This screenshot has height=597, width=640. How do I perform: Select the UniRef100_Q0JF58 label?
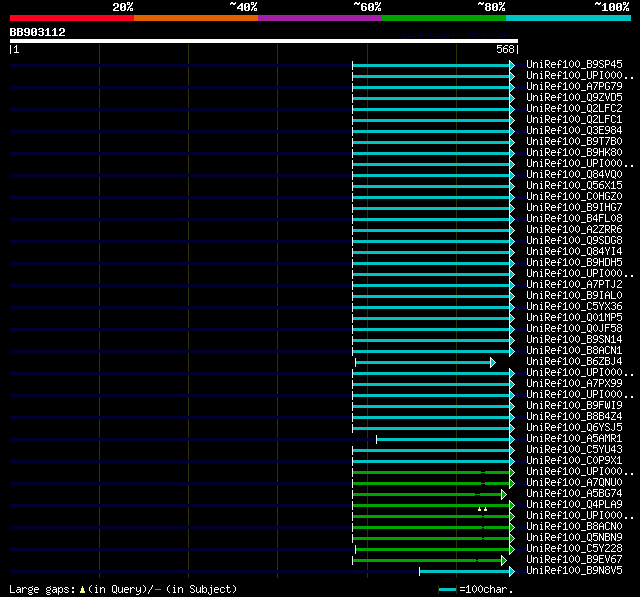(x=574, y=329)
